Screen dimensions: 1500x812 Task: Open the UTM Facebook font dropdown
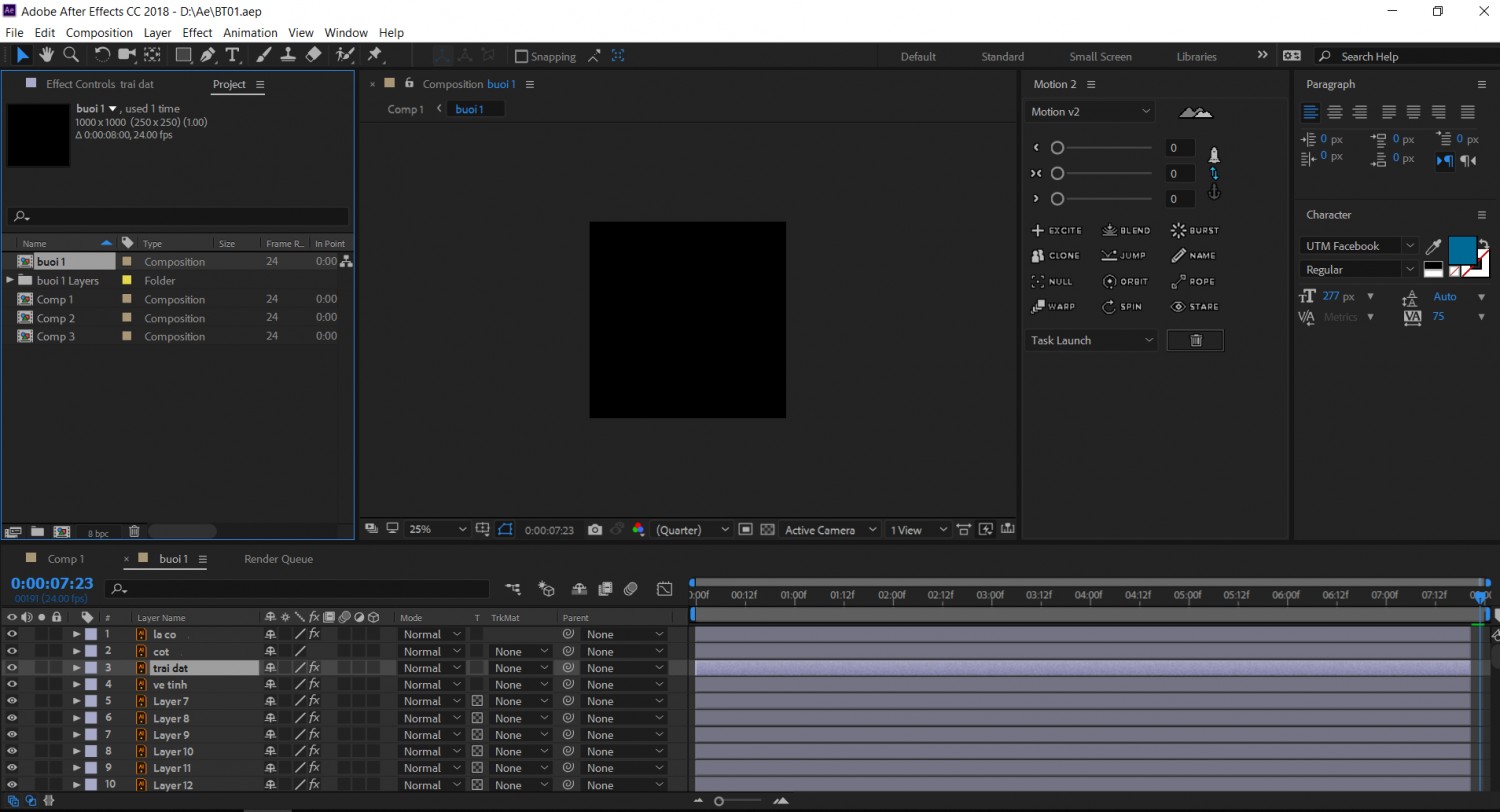[1359, 246]
